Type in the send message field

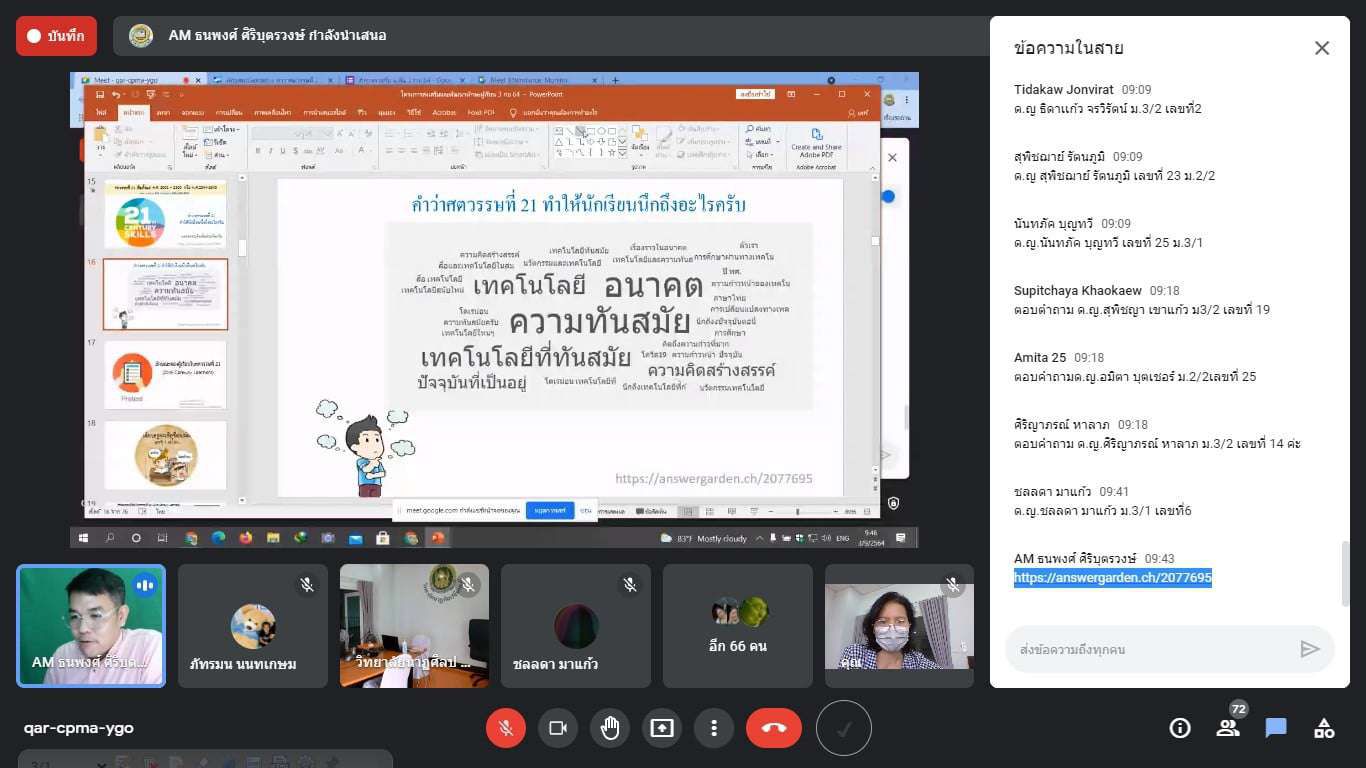click(x=1150, y=650)
